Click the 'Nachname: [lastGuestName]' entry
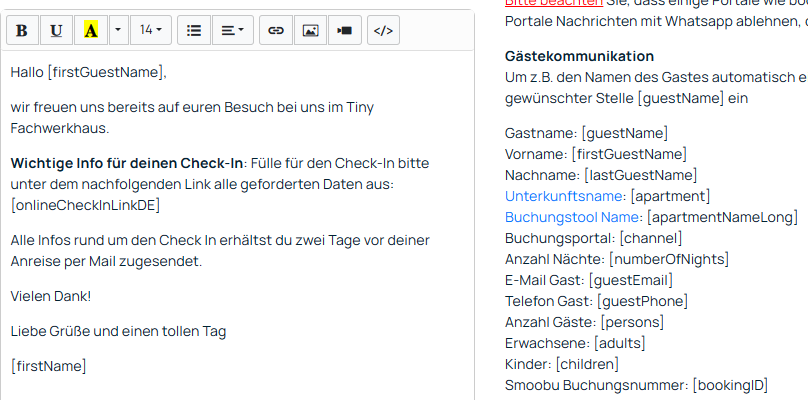Viewport: 808px width, 400px height. point(601,175)
